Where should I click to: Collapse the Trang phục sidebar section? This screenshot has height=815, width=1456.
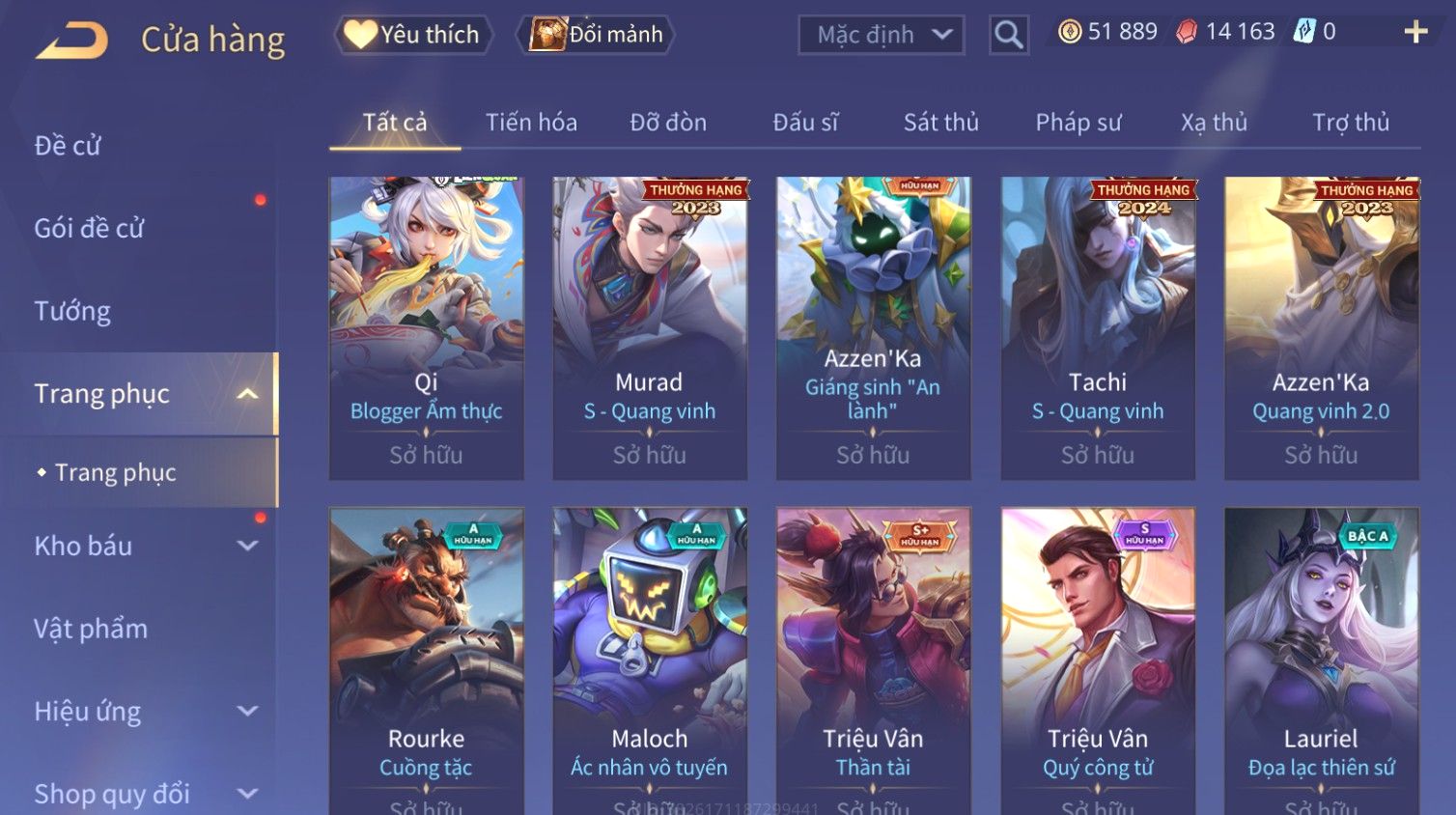pos(247,394)
